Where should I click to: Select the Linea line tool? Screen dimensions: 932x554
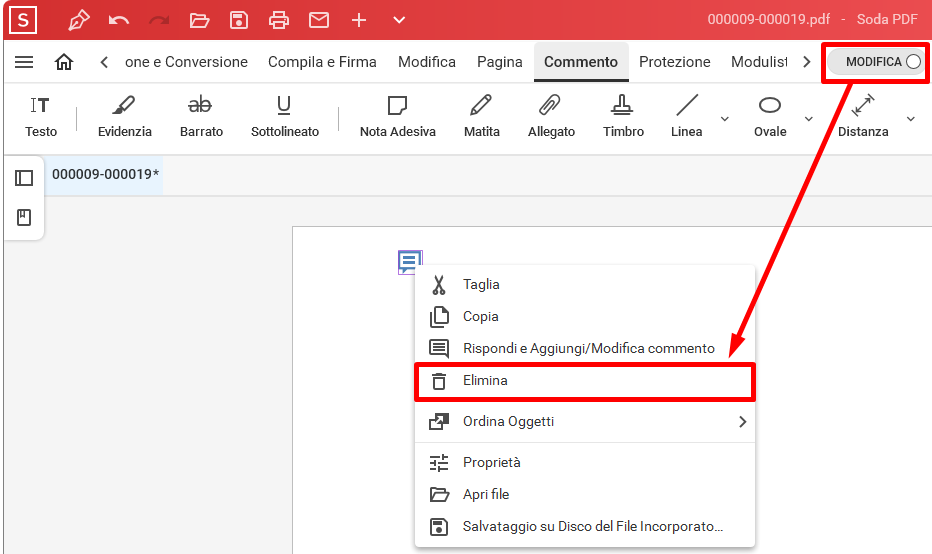point(687,117)
